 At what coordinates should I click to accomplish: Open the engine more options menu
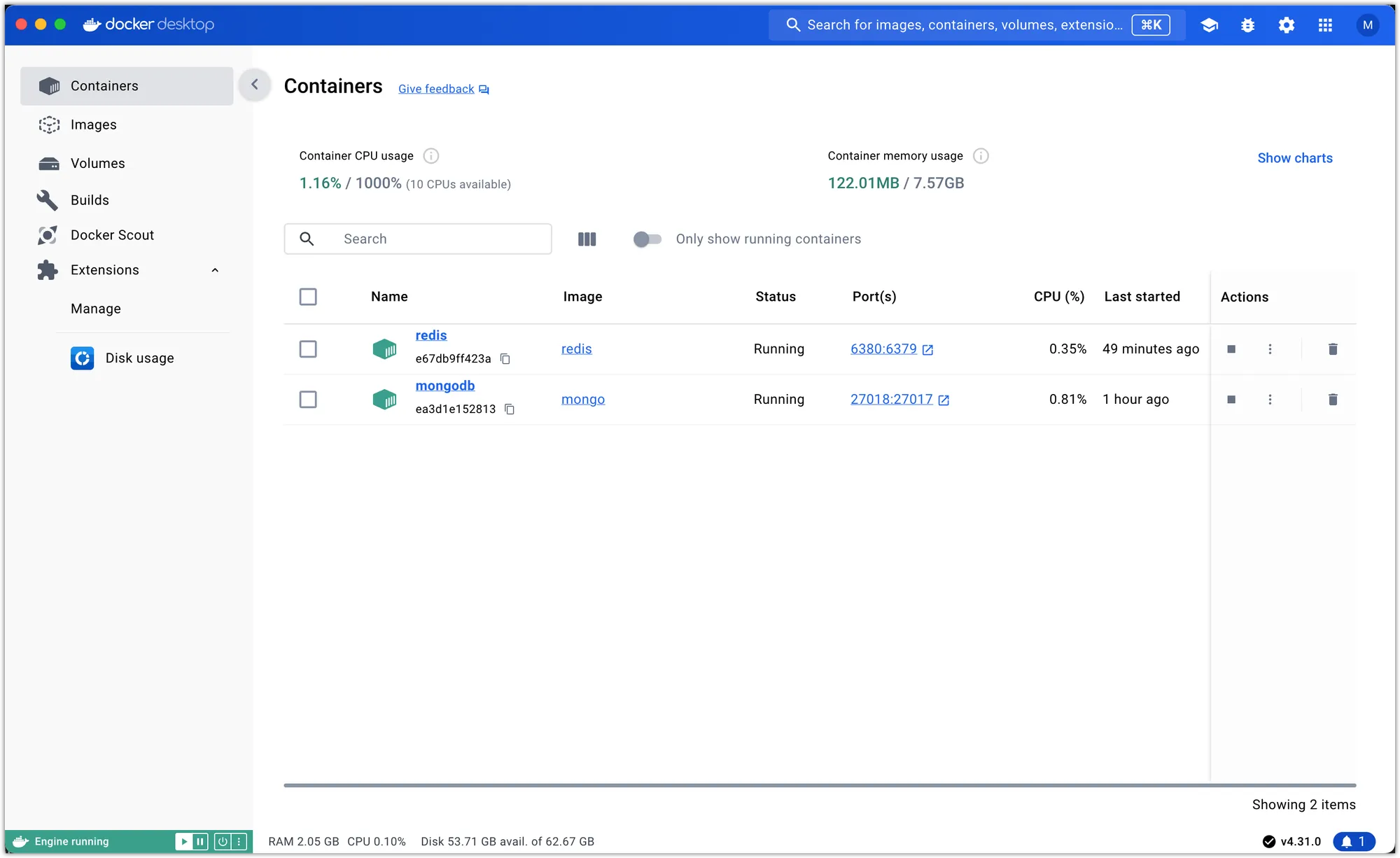[239, 841]
